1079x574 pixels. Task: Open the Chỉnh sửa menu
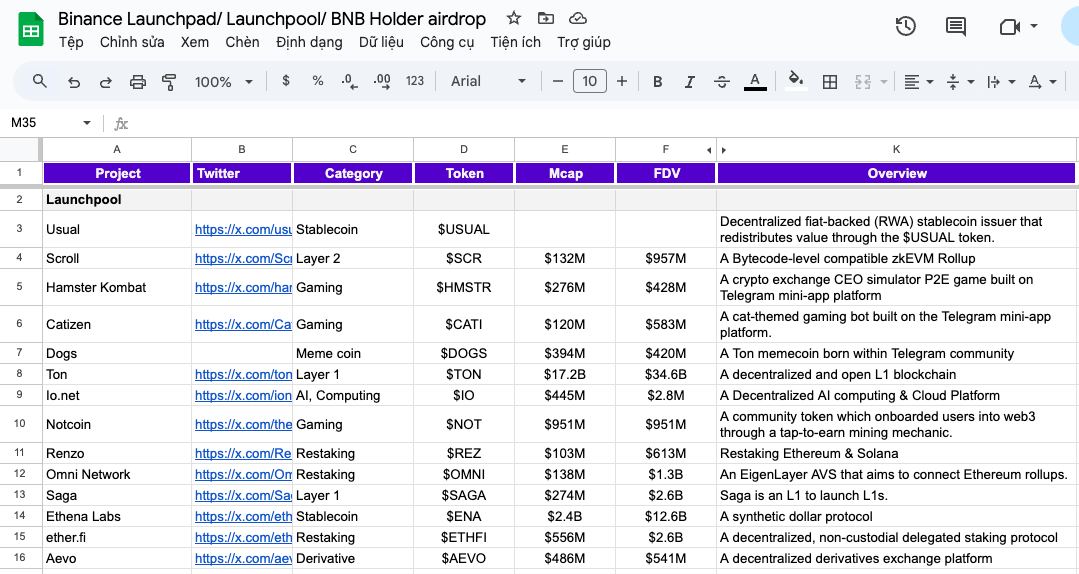tap(132, 42)
